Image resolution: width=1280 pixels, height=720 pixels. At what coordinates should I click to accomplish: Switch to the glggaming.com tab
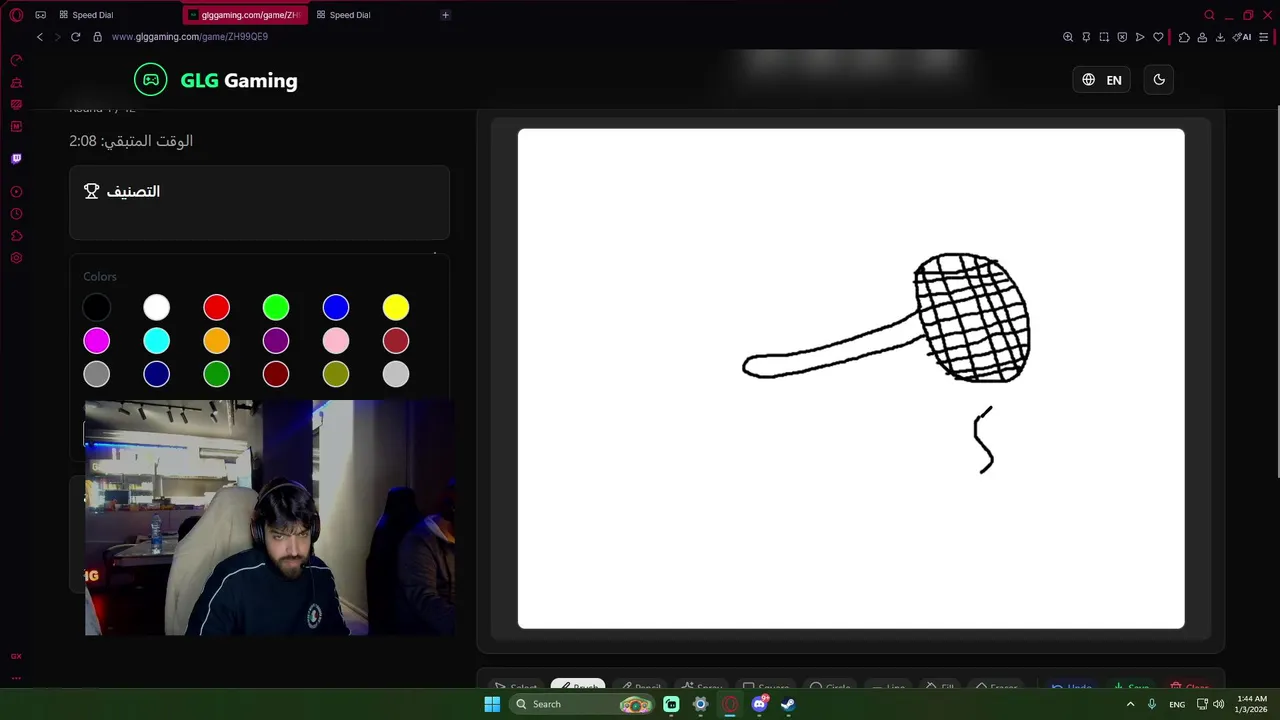245,15
